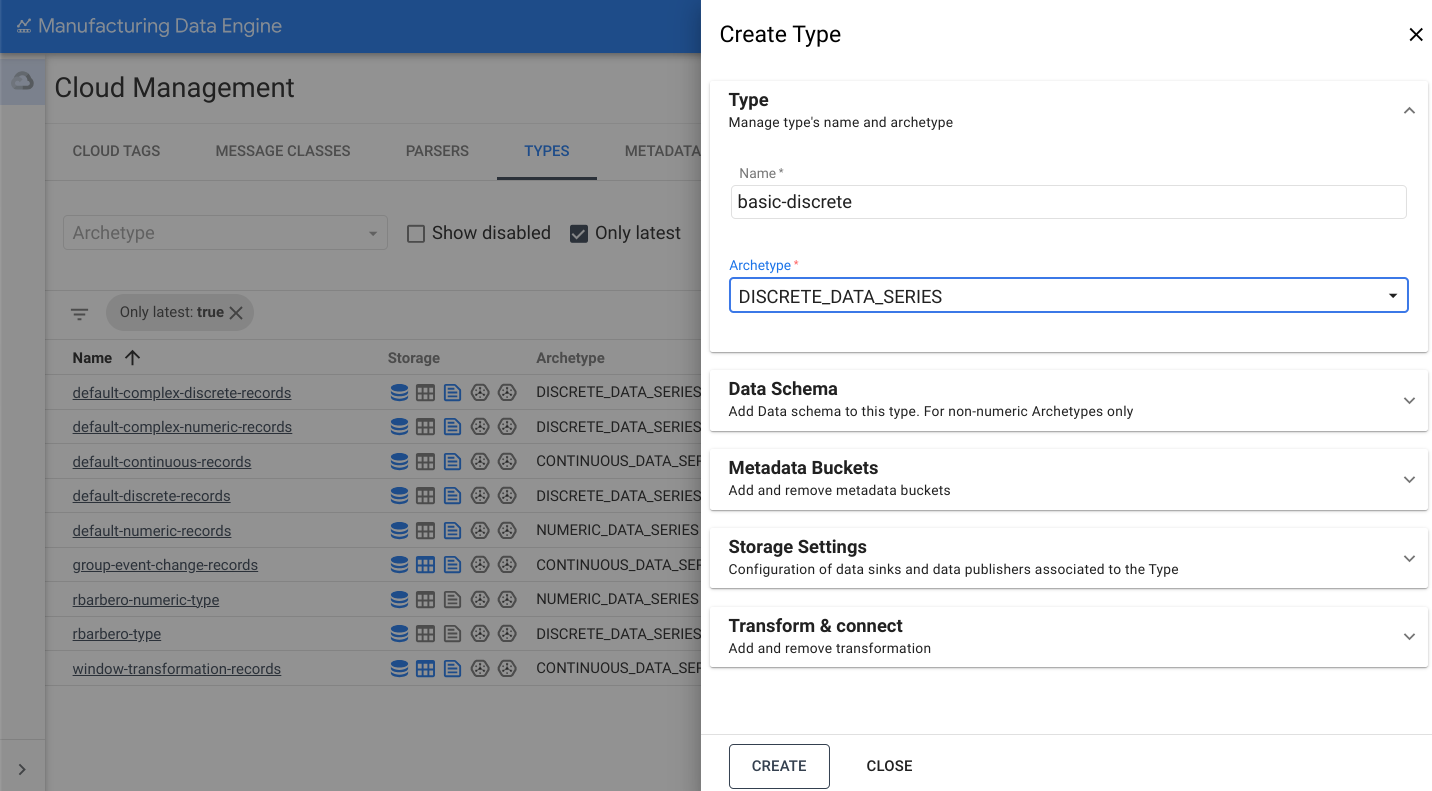Open the rbarbero-numeric-type link
Viewport: 1432px width, 791px height.
[x=146, y=600]
